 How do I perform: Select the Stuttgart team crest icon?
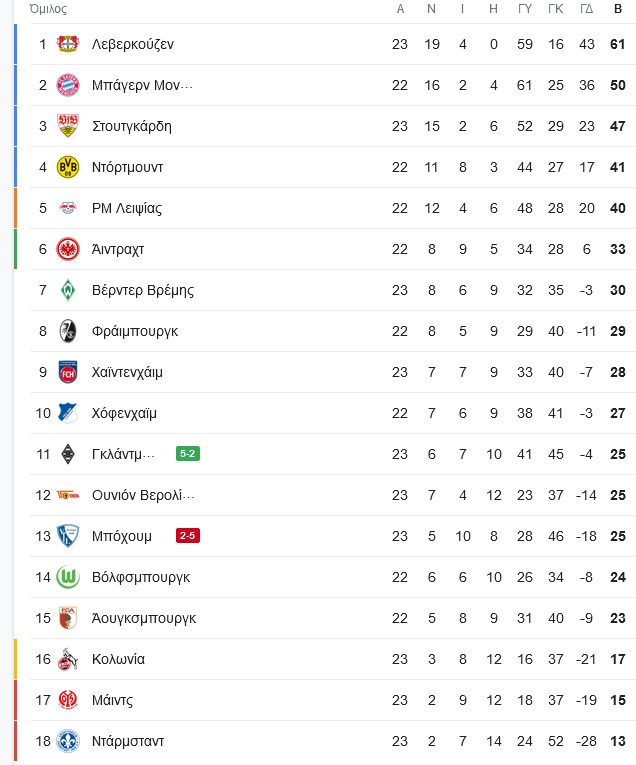68,126
